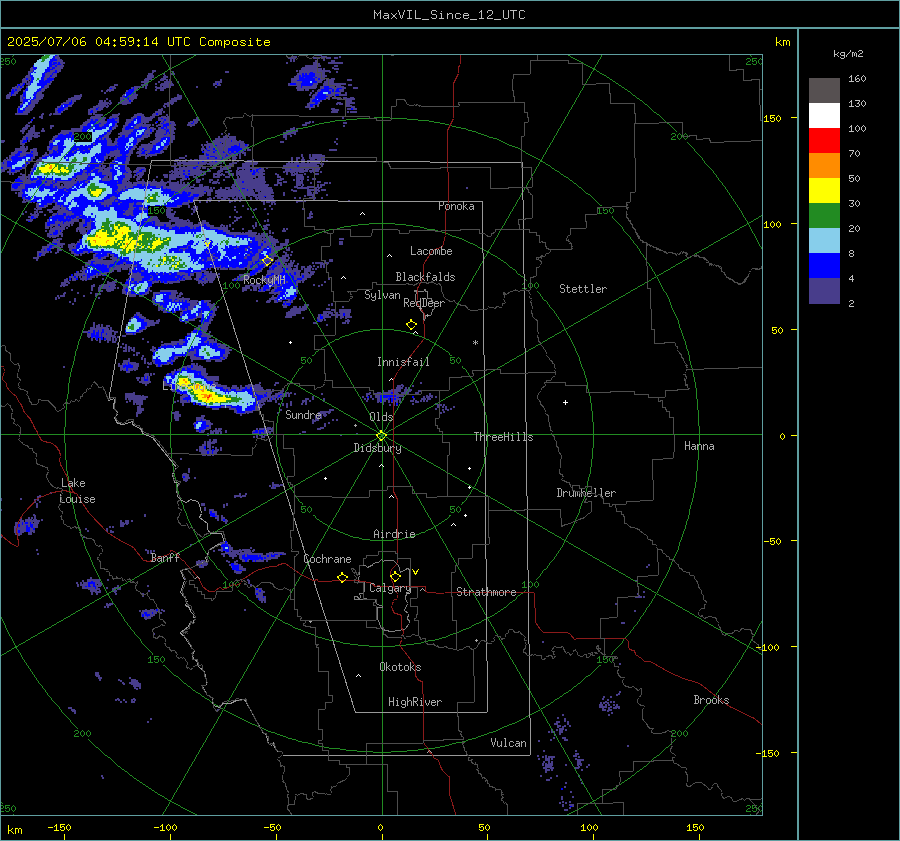Click the HighRiver town label
The image size is (900, 841).
[415, 702]
